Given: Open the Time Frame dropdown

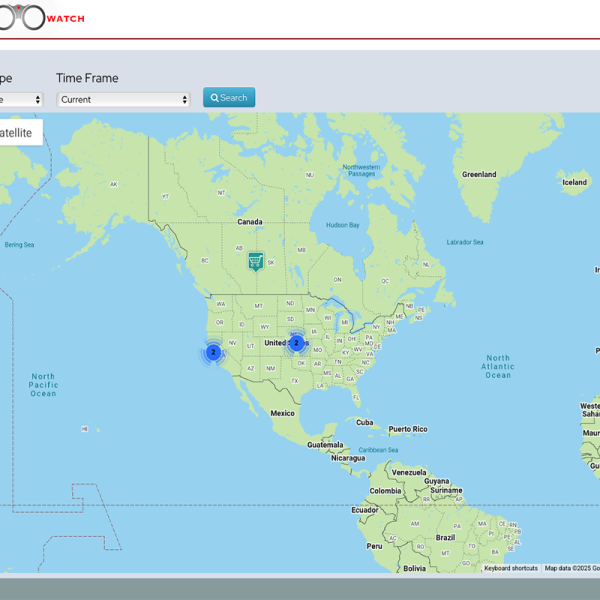Looking at the screenshot, I should tap(123, 100).
